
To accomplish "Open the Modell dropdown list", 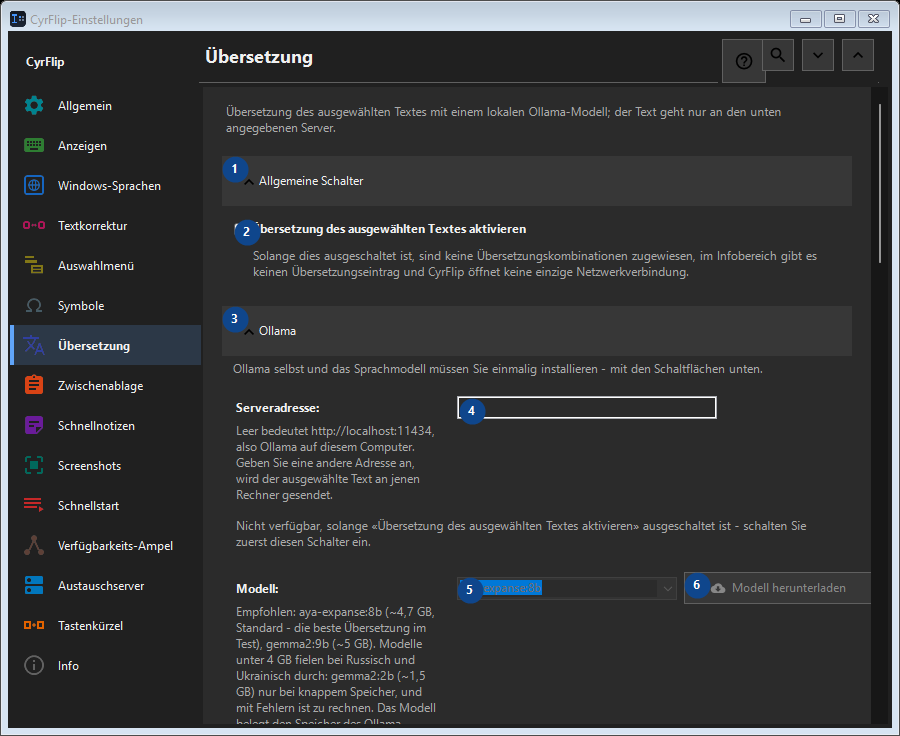I will click(x=667, y=588).
